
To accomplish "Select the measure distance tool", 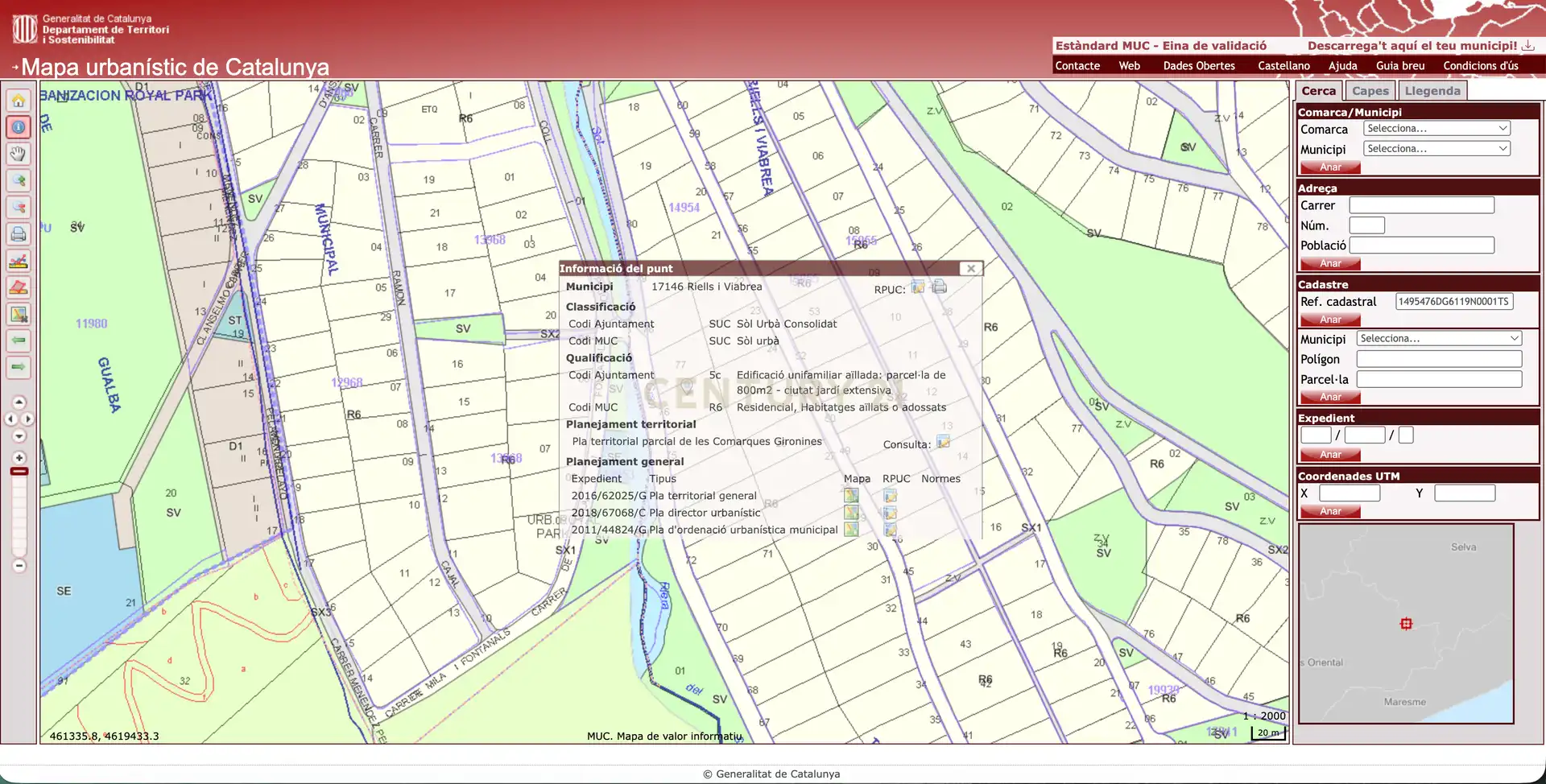I will (x=19, y=261).
